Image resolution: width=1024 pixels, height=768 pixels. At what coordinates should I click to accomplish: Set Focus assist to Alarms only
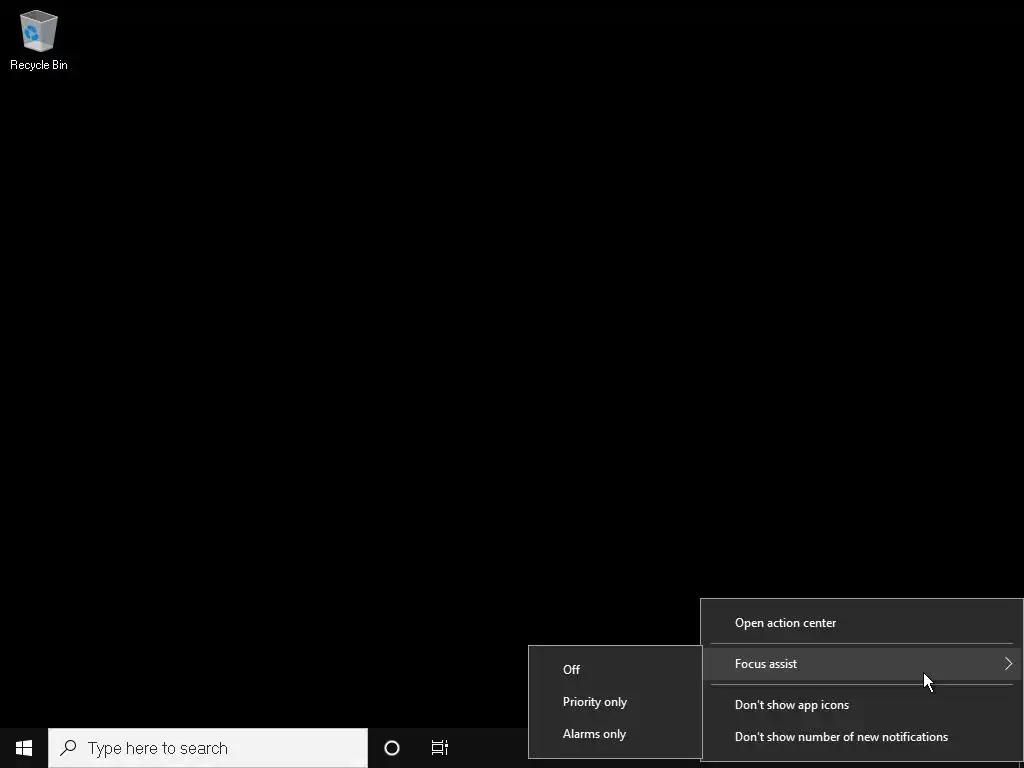click(615, 733)
